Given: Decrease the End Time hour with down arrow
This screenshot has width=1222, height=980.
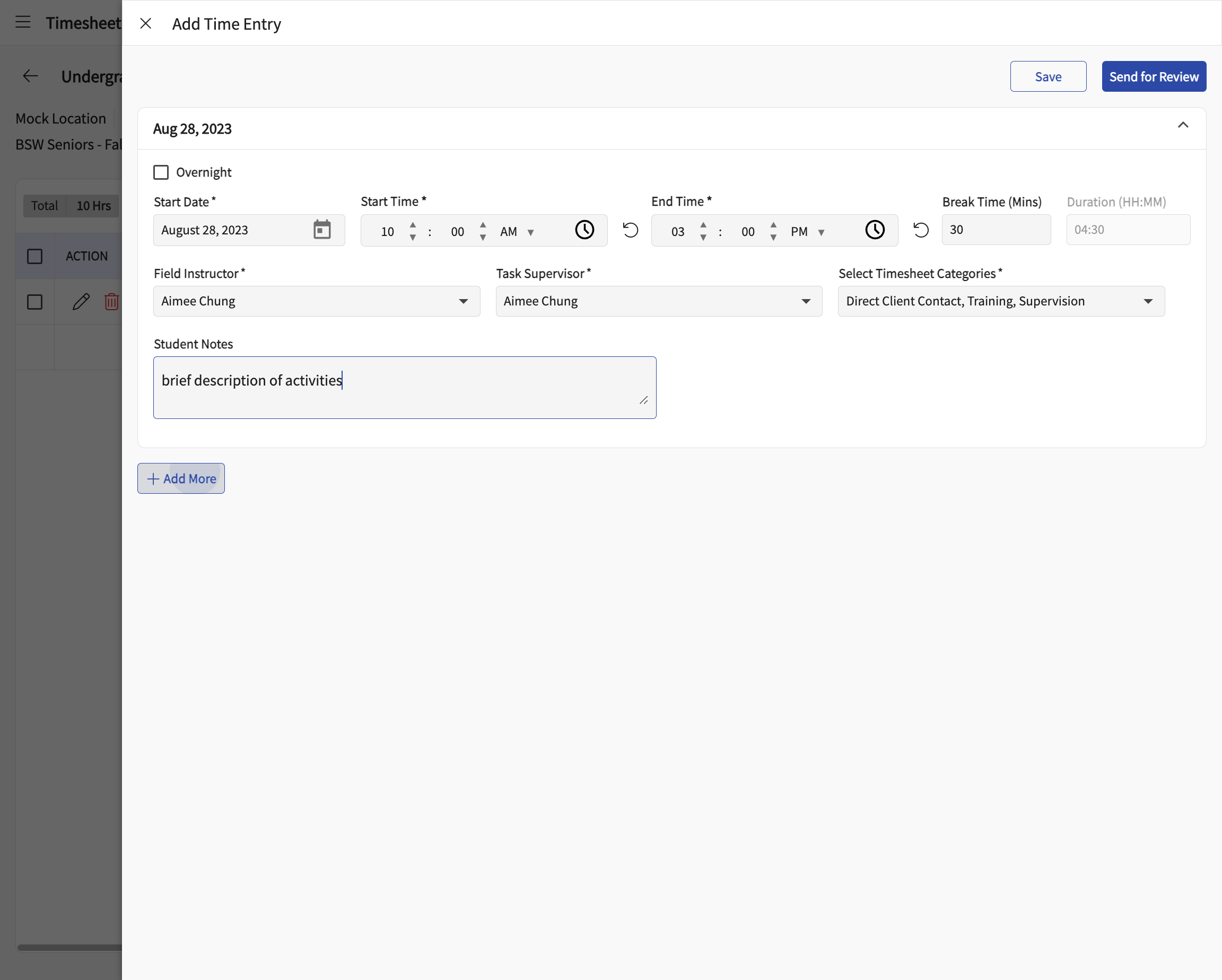Looking at the screenshot, I should coord(703,238).
